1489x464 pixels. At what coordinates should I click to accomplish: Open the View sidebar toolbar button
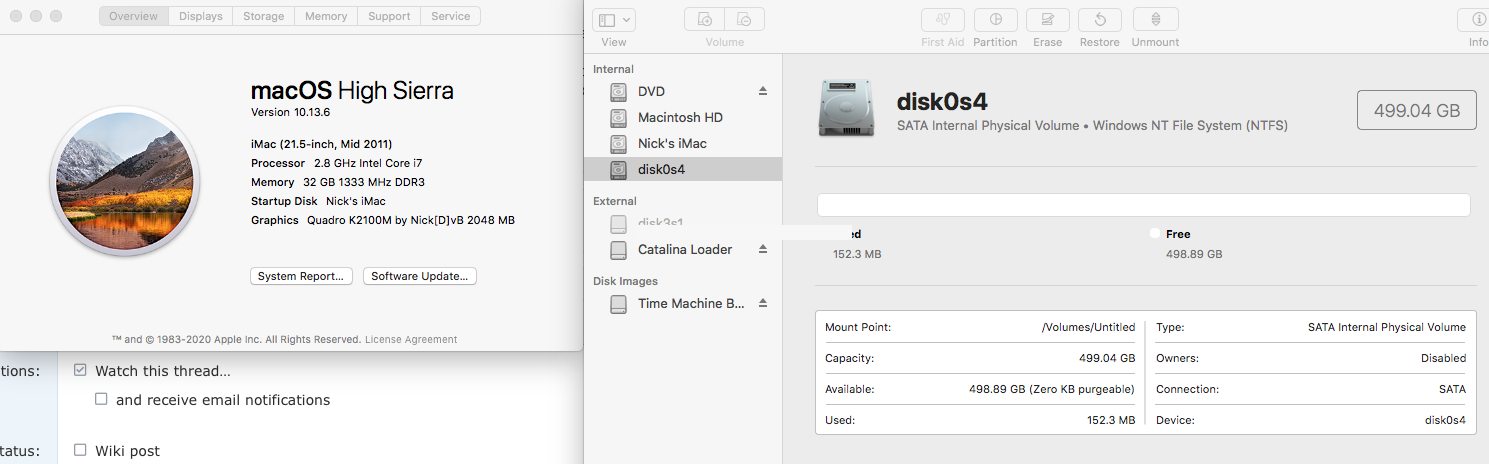(614, 19)
